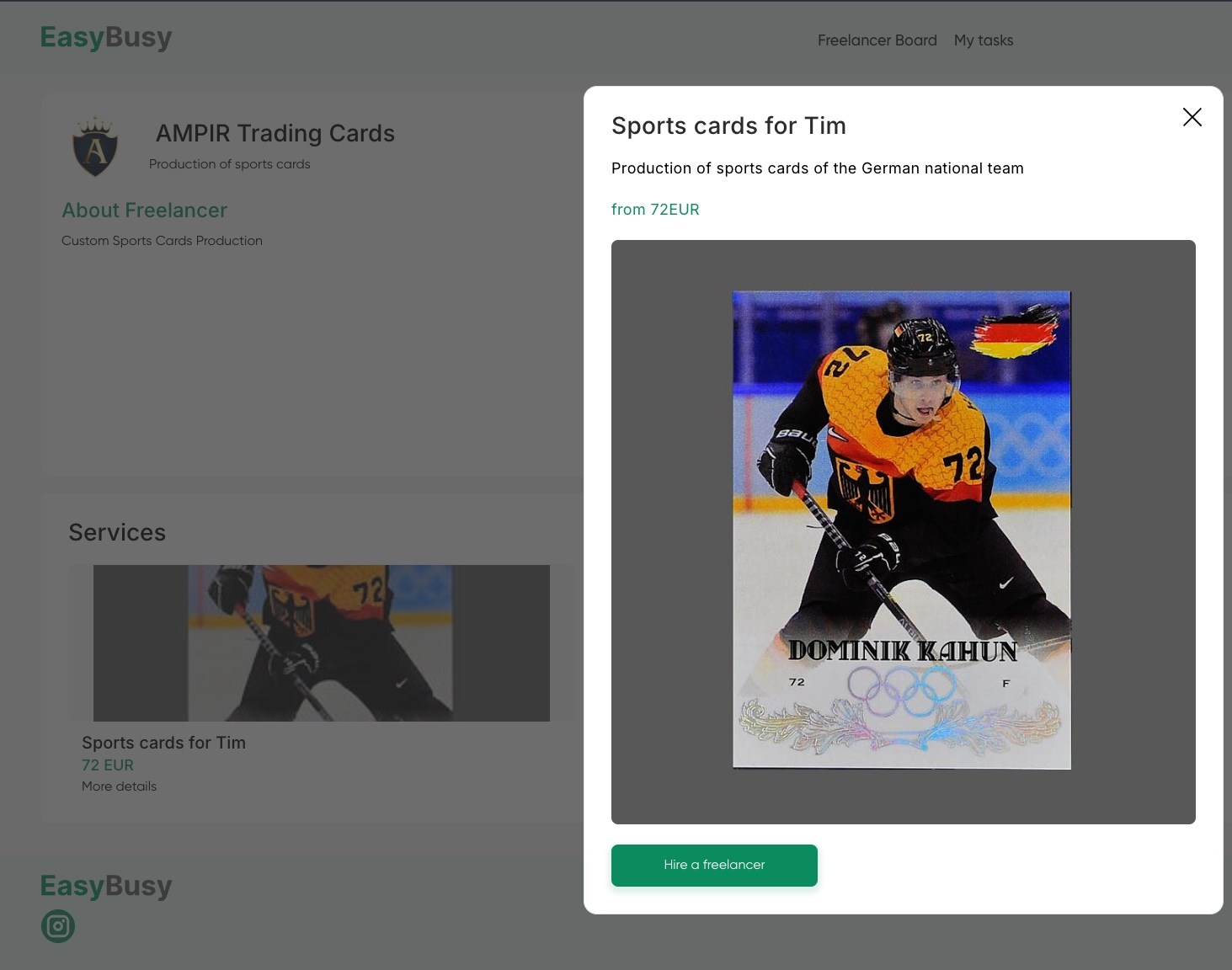The height and width of the screenshot is (970, 1232).
Task: Click the About Freelancer heading
Action: [x=145, y=211]
